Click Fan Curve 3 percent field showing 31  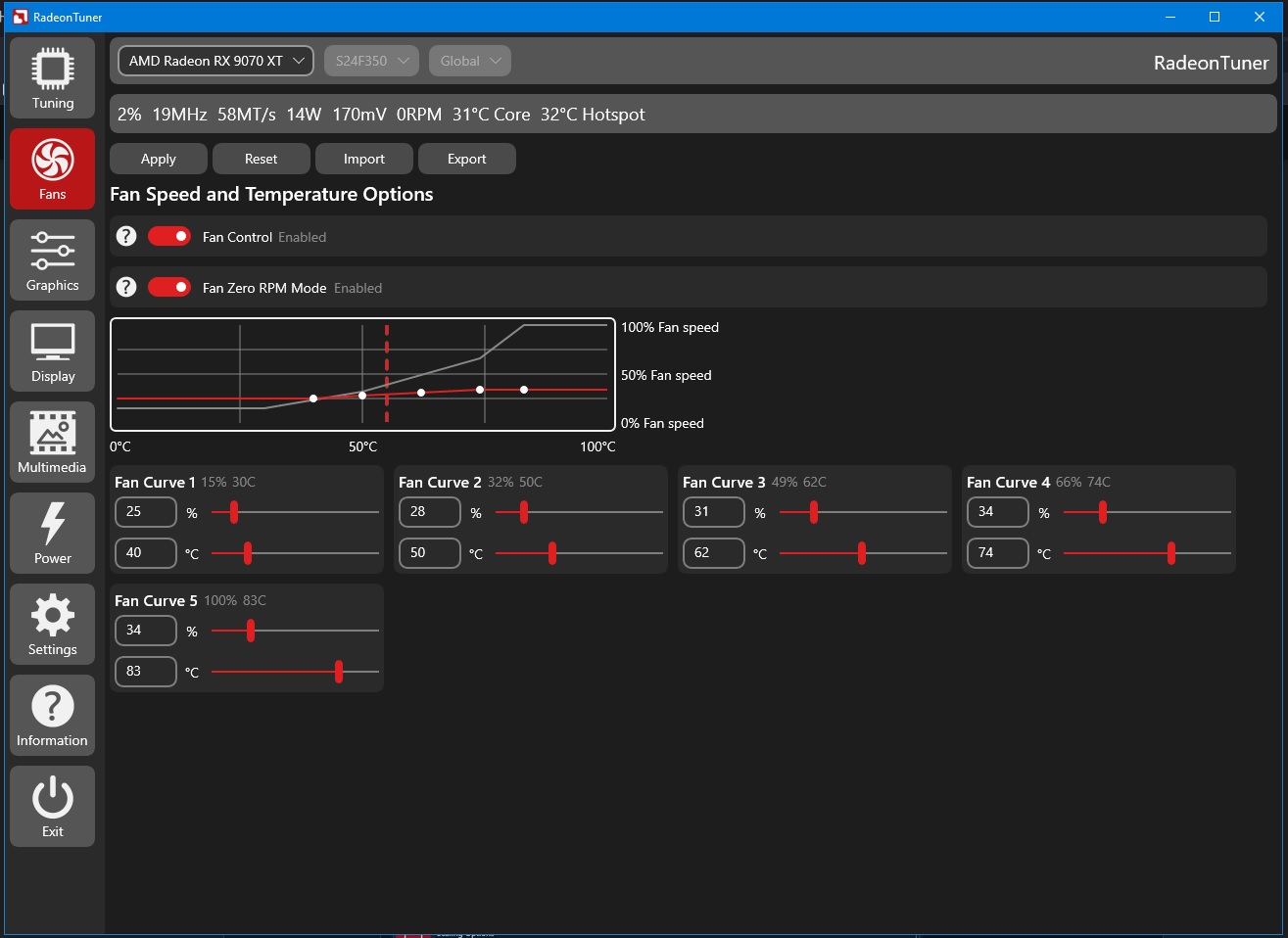pos(714,512)
